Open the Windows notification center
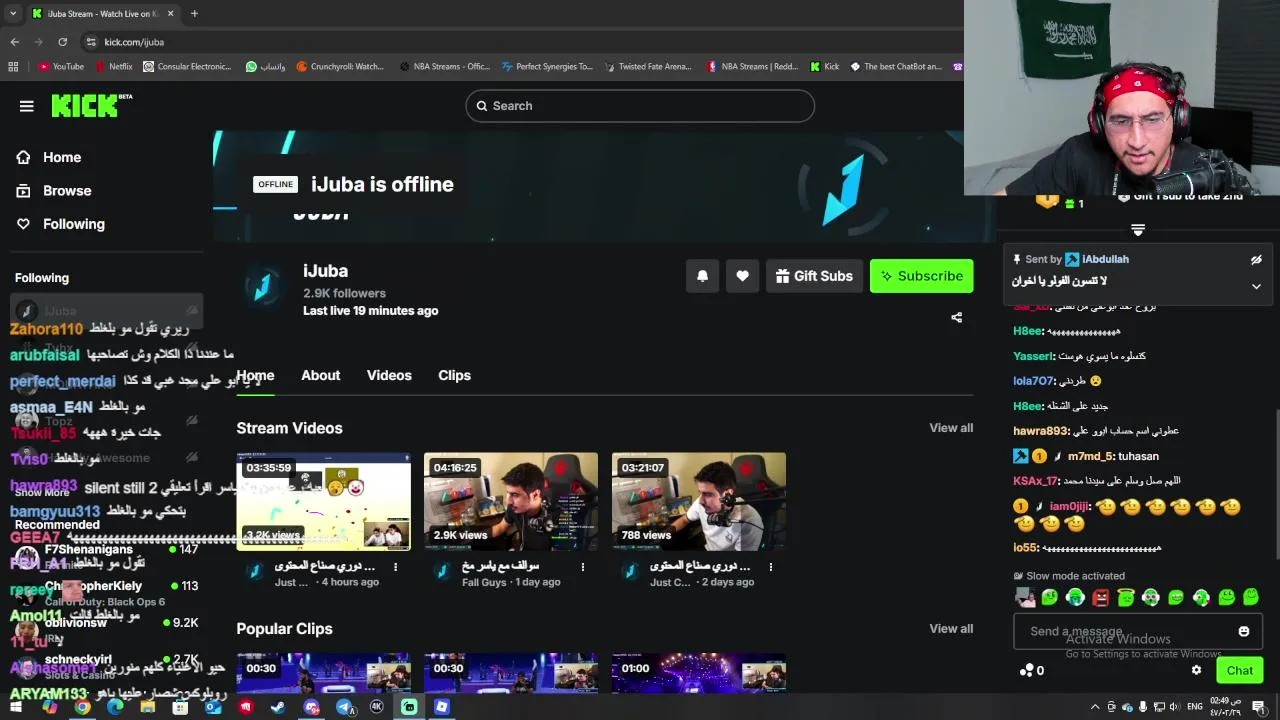Viewport: 1280px width, 720px height. coord(1259,707)
